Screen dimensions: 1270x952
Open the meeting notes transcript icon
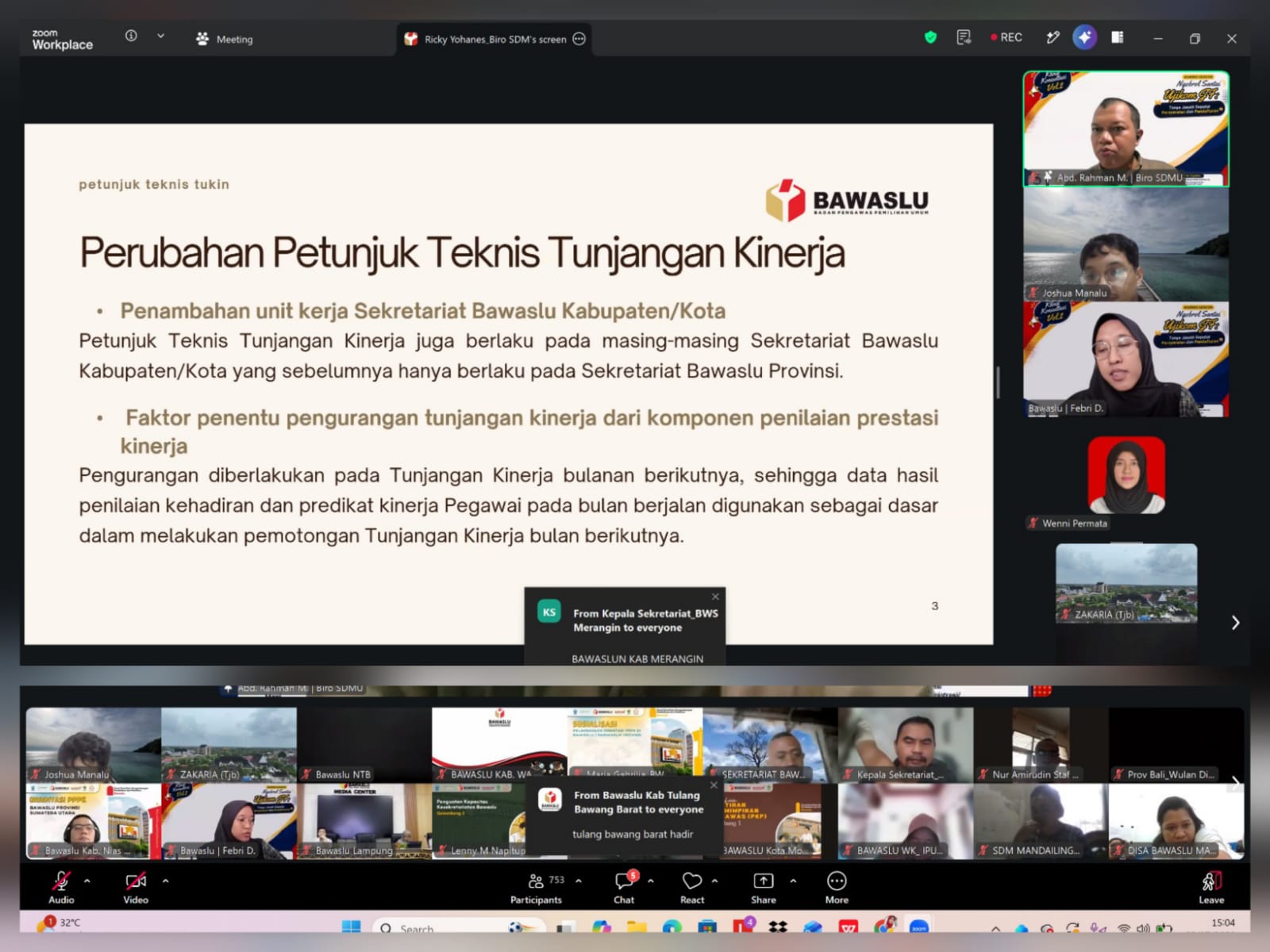point(964,37)
